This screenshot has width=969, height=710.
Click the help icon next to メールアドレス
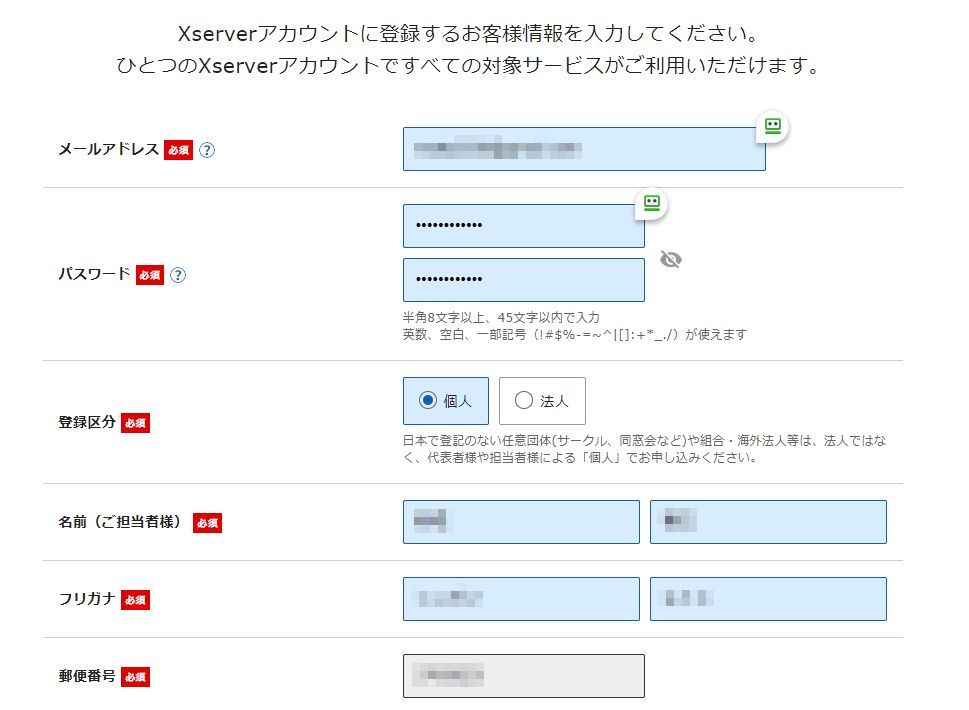pos(207,151)
